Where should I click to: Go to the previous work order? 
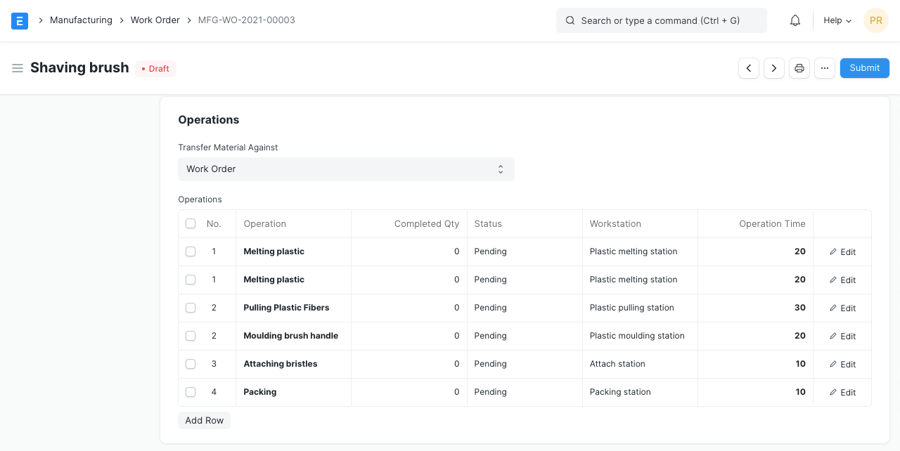click(748, 68)
